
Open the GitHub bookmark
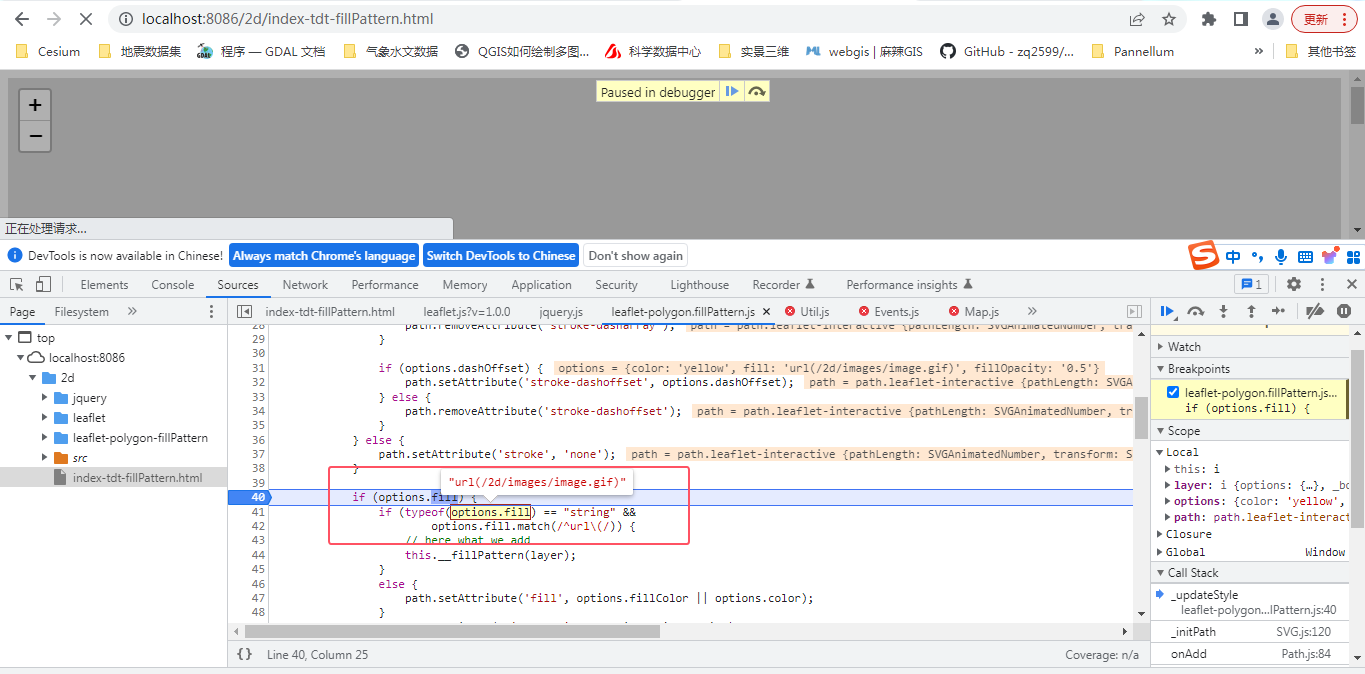point(1008,51)
